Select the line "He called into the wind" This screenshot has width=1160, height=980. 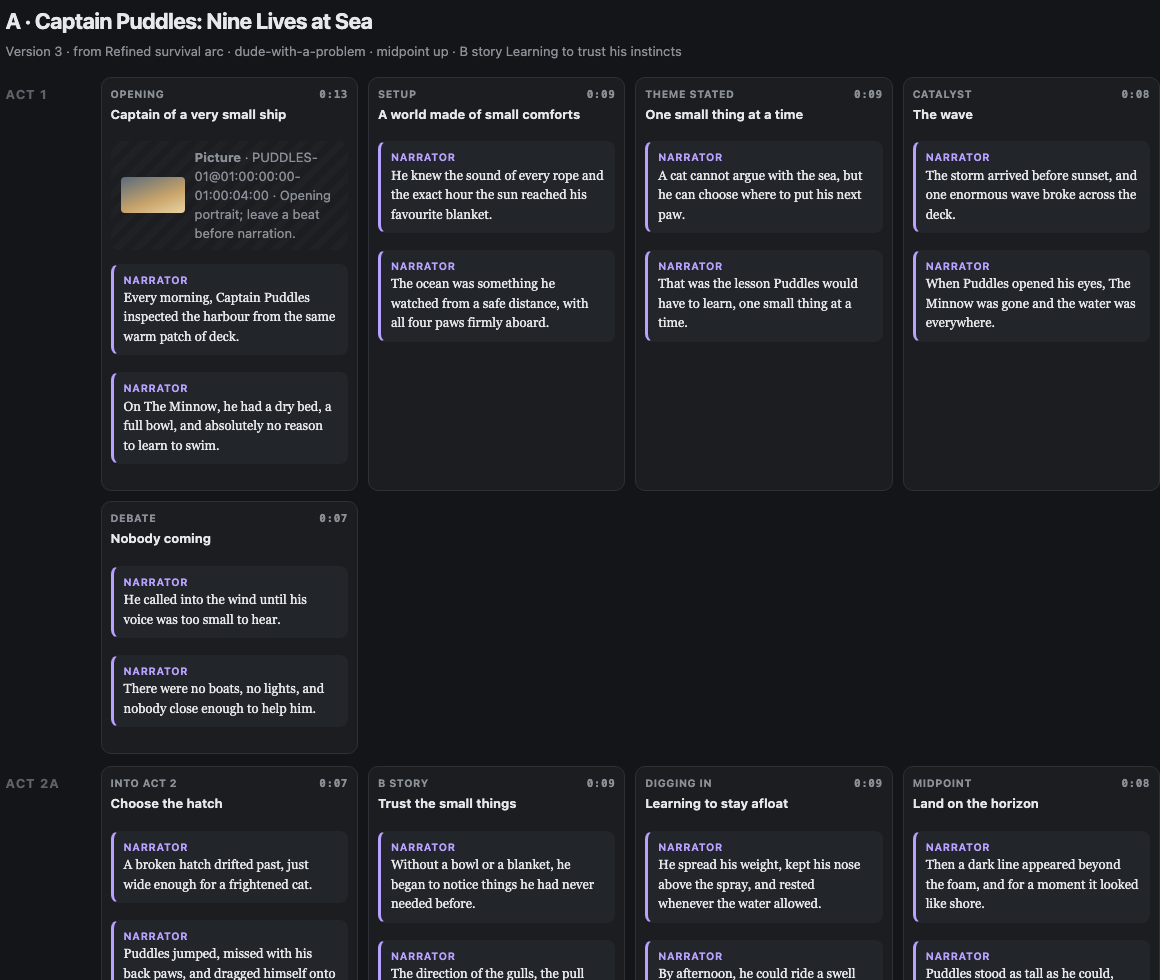tap(229, 601)
